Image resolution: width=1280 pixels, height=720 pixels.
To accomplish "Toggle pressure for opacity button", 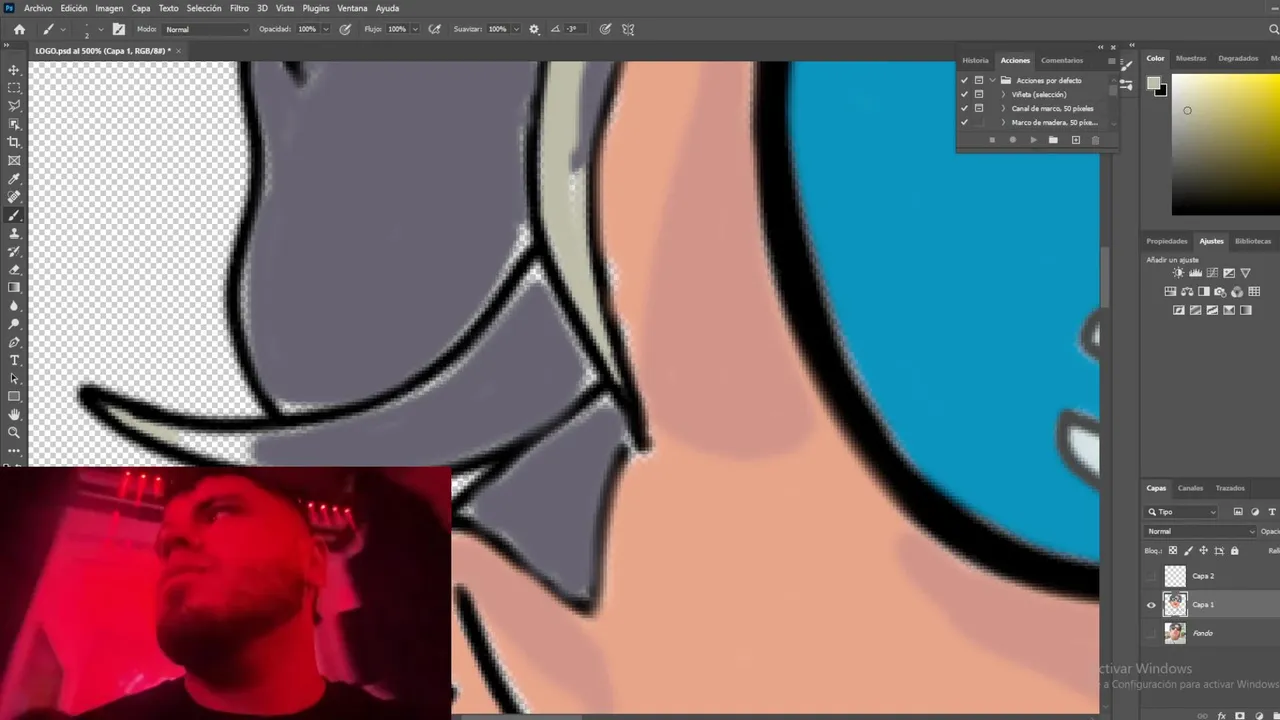I will coord(345,29).
